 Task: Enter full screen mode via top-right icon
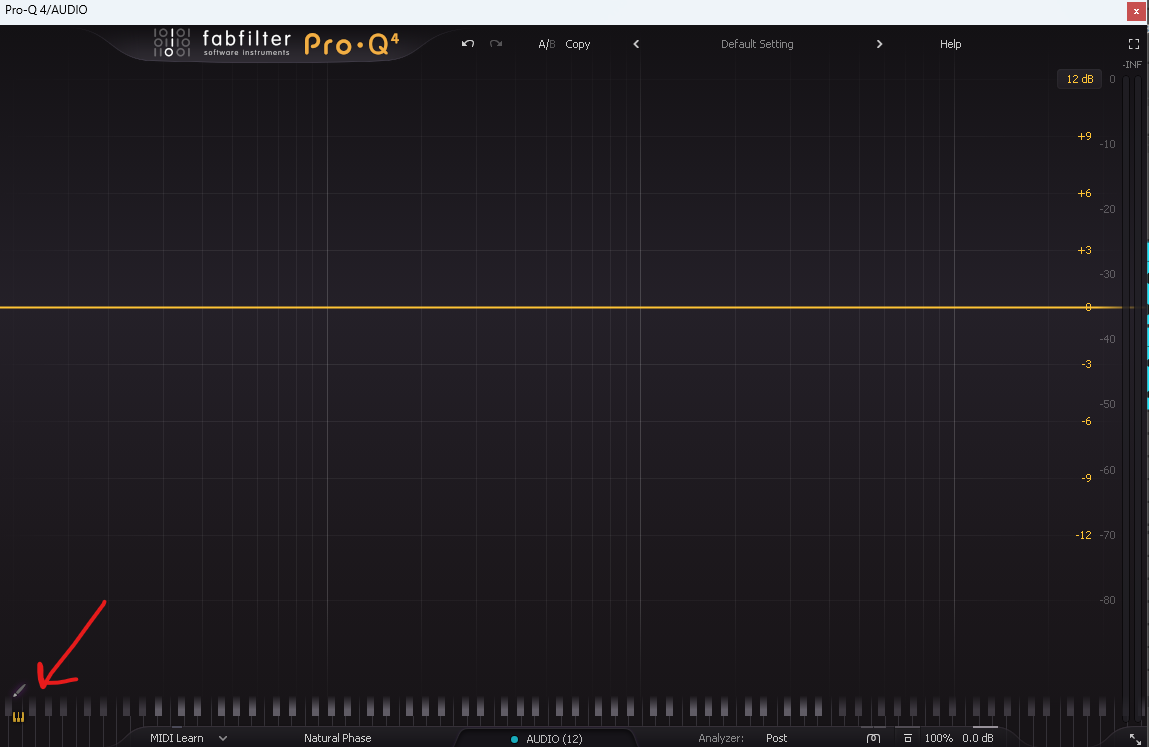pyautogui.click(x=1134, y=44)
